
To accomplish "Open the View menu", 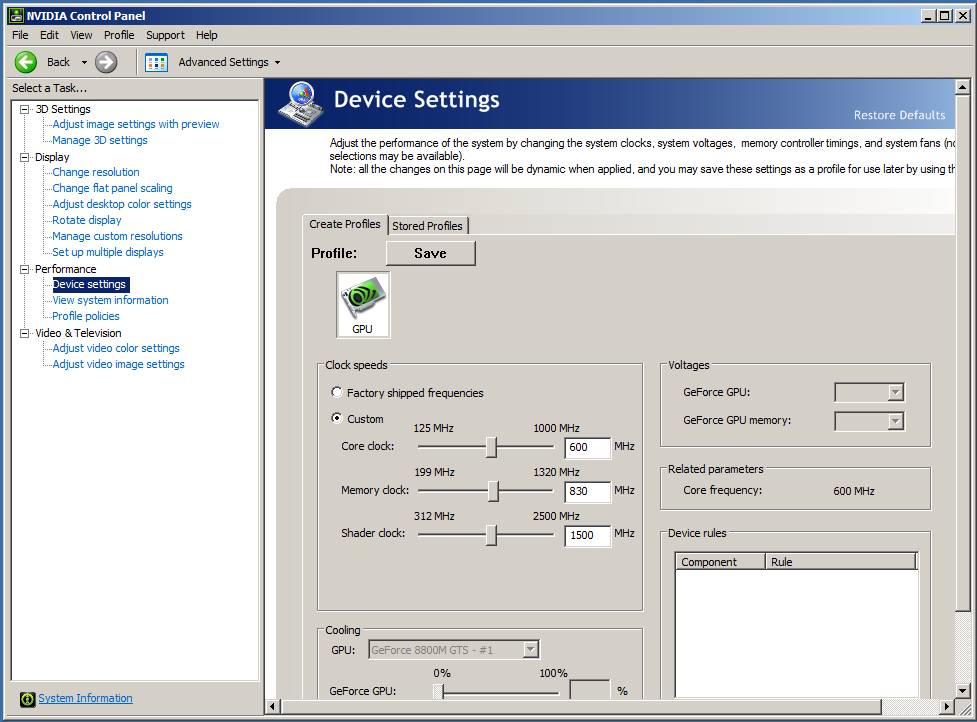I will pyautogui.click(x=81, y=35).
